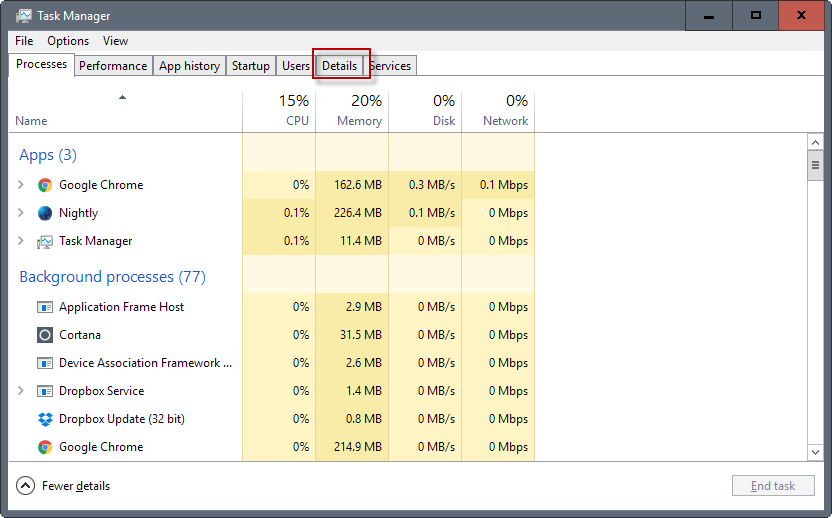Sort by the Disk column header
This screenshot has width=832, height=518.
pyautogui.click(x=426, y=111)
